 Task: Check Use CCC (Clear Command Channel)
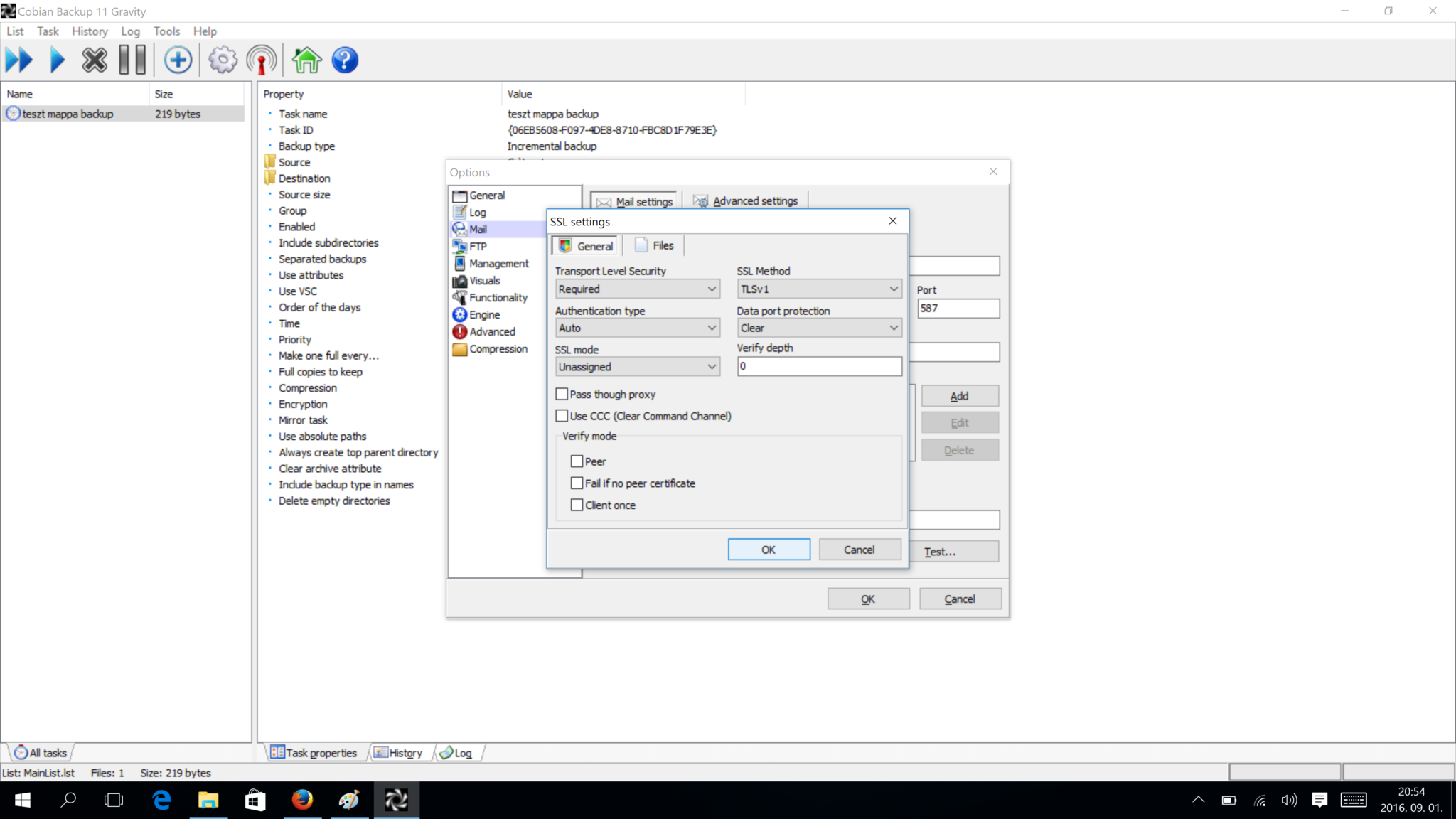point(562,415)
